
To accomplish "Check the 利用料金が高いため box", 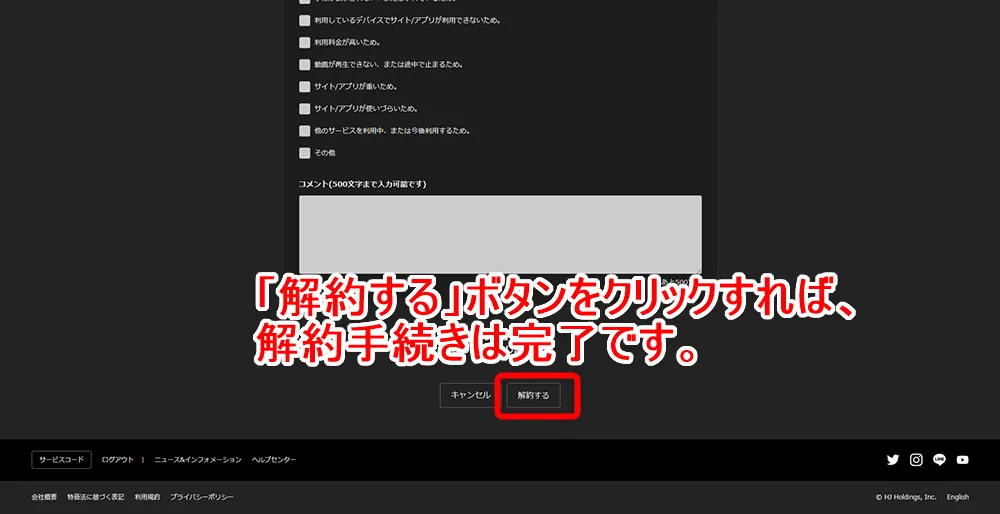I will [305, 43].
